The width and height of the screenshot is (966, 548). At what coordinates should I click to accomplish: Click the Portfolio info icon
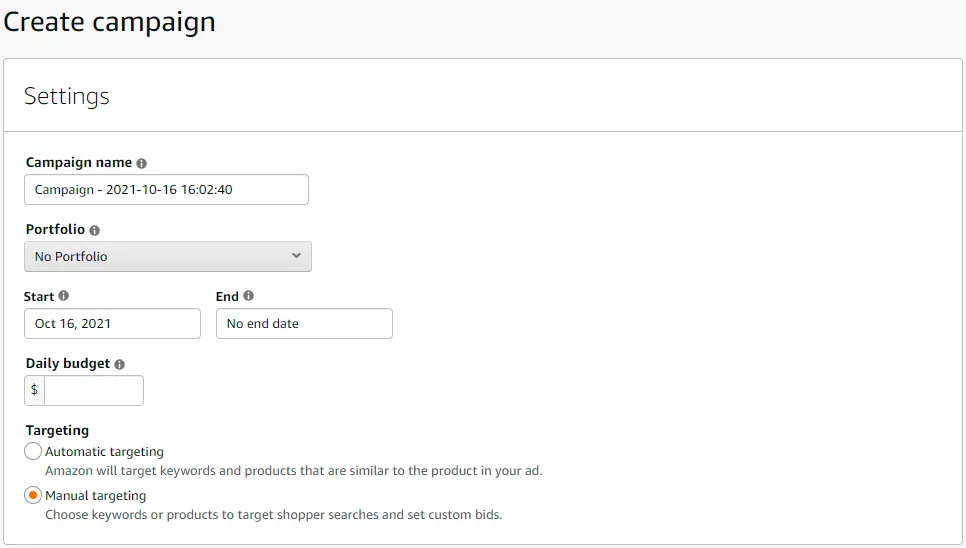tap(95, 230)
